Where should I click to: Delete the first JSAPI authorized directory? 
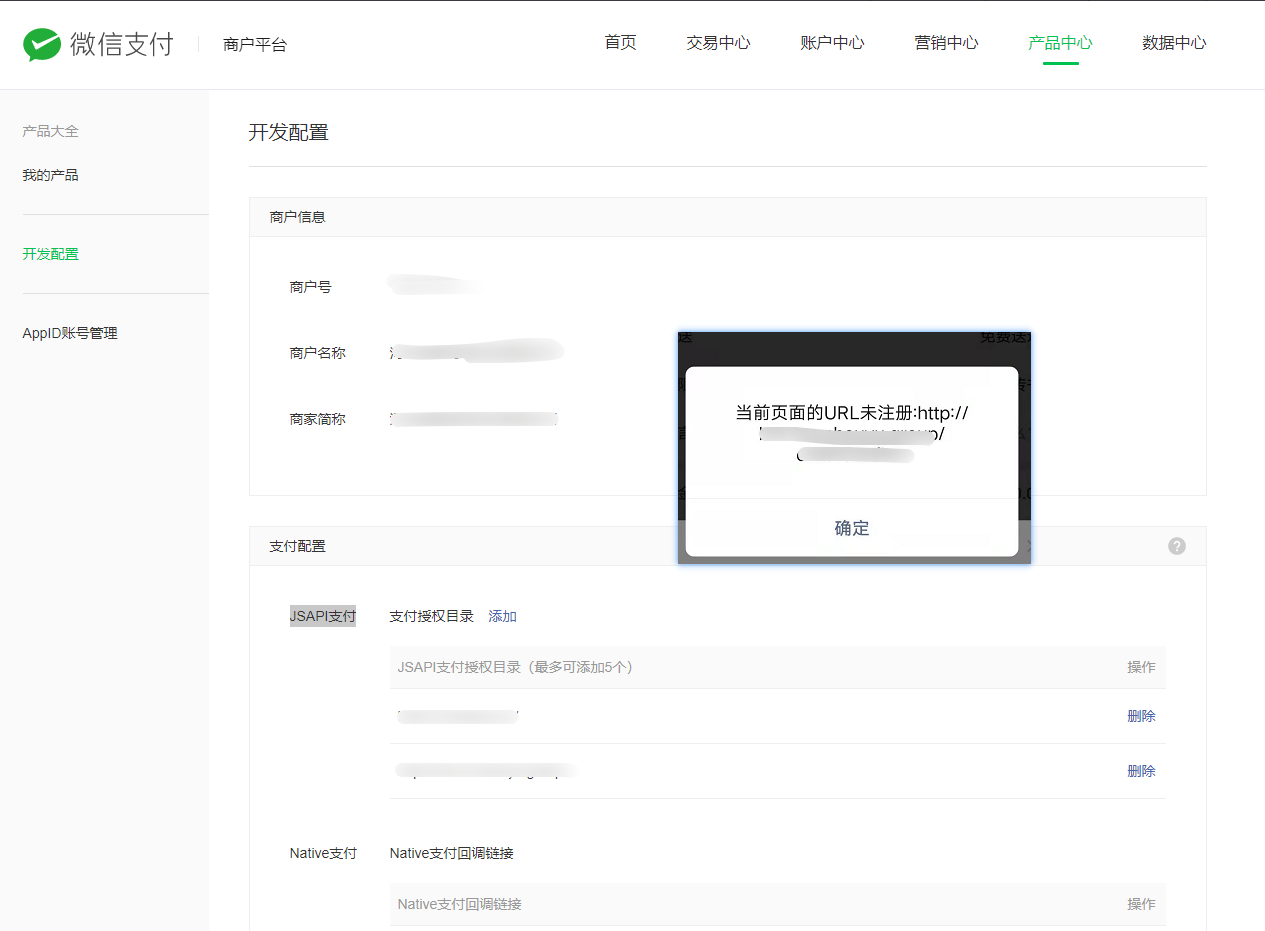tap(1141, 716)
